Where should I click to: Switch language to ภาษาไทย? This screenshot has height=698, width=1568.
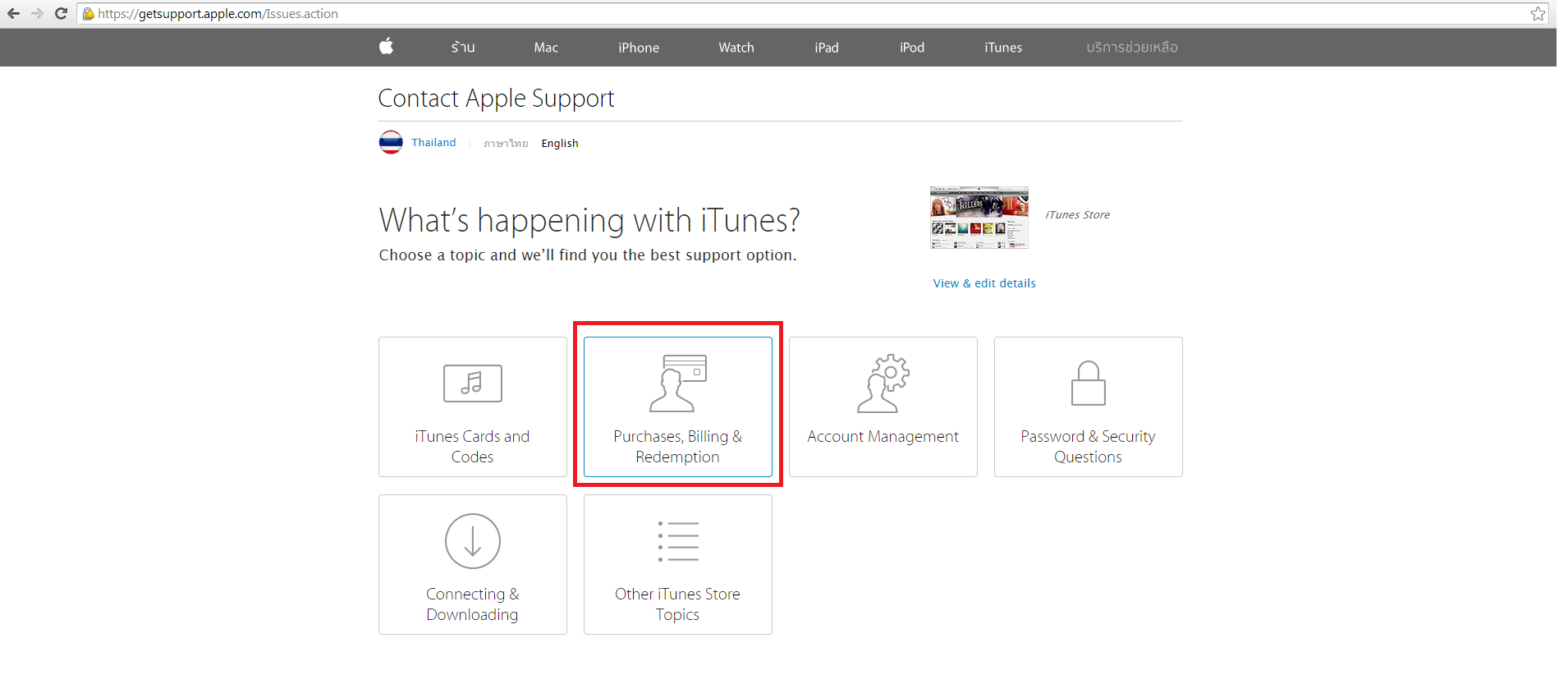coord(506,143)
